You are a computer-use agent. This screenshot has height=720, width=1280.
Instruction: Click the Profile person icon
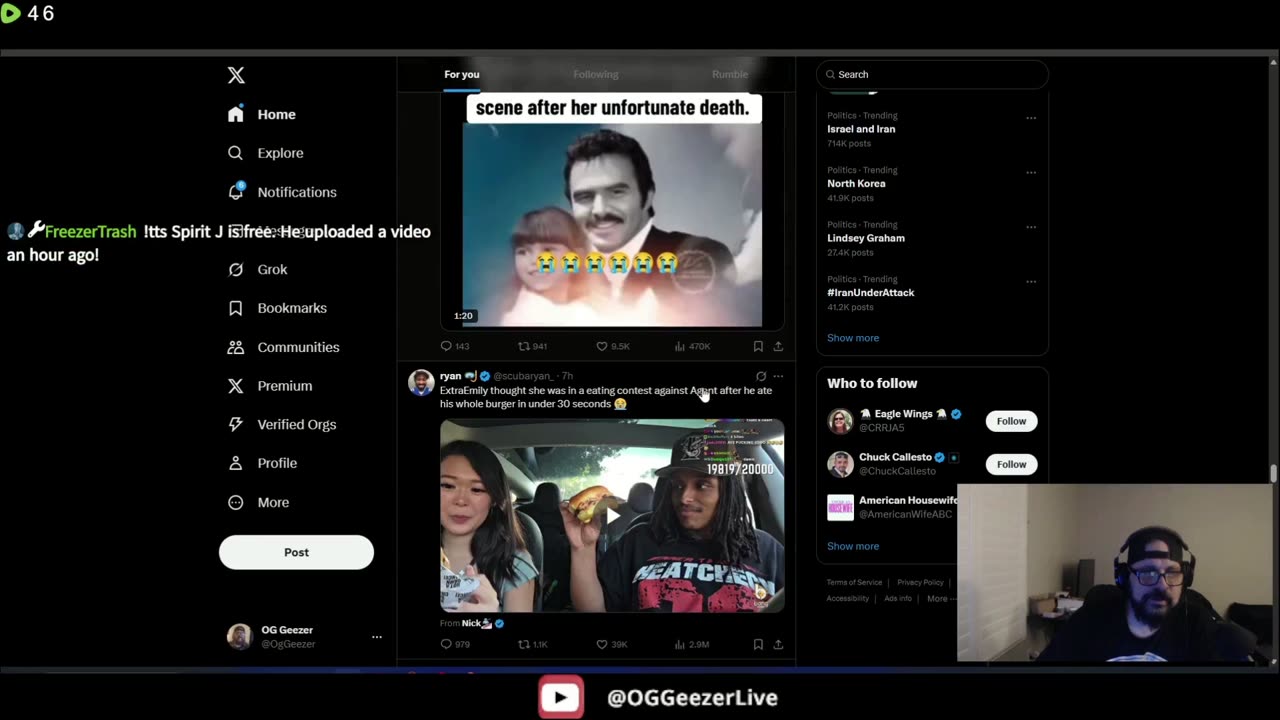click(236, 463)
